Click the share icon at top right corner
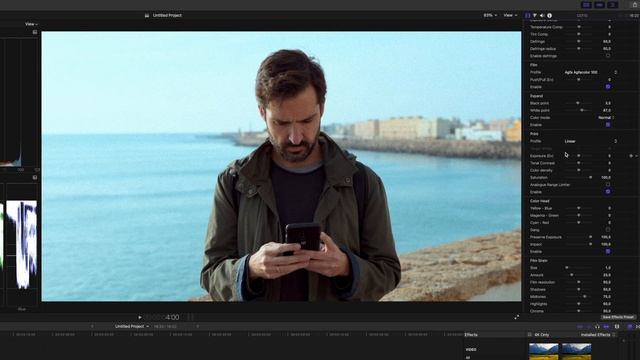Screen dimensions: 640x360 635,4
